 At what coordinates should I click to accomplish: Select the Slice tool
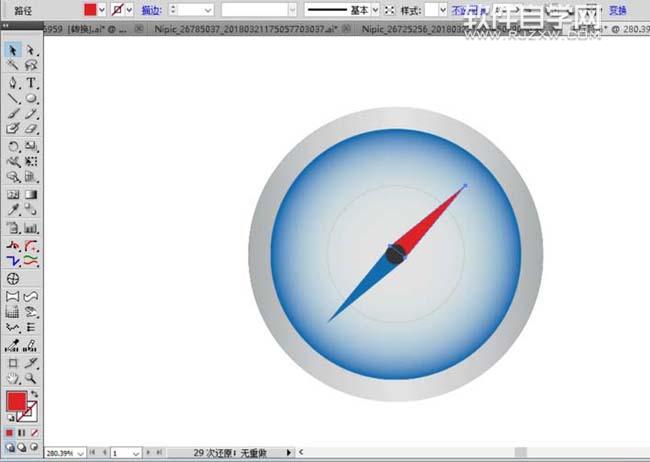coord(31,363)
